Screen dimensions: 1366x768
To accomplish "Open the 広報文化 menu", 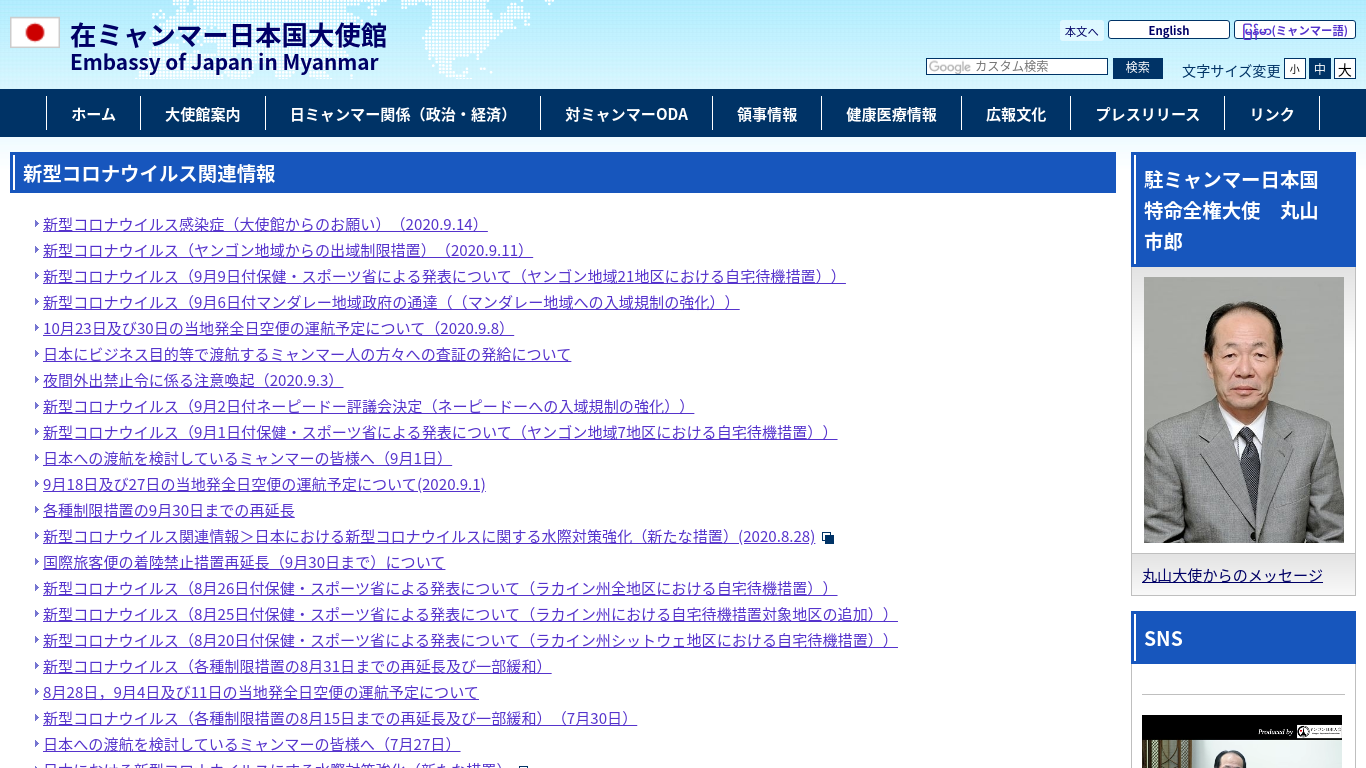I will tap(1016, 114).
